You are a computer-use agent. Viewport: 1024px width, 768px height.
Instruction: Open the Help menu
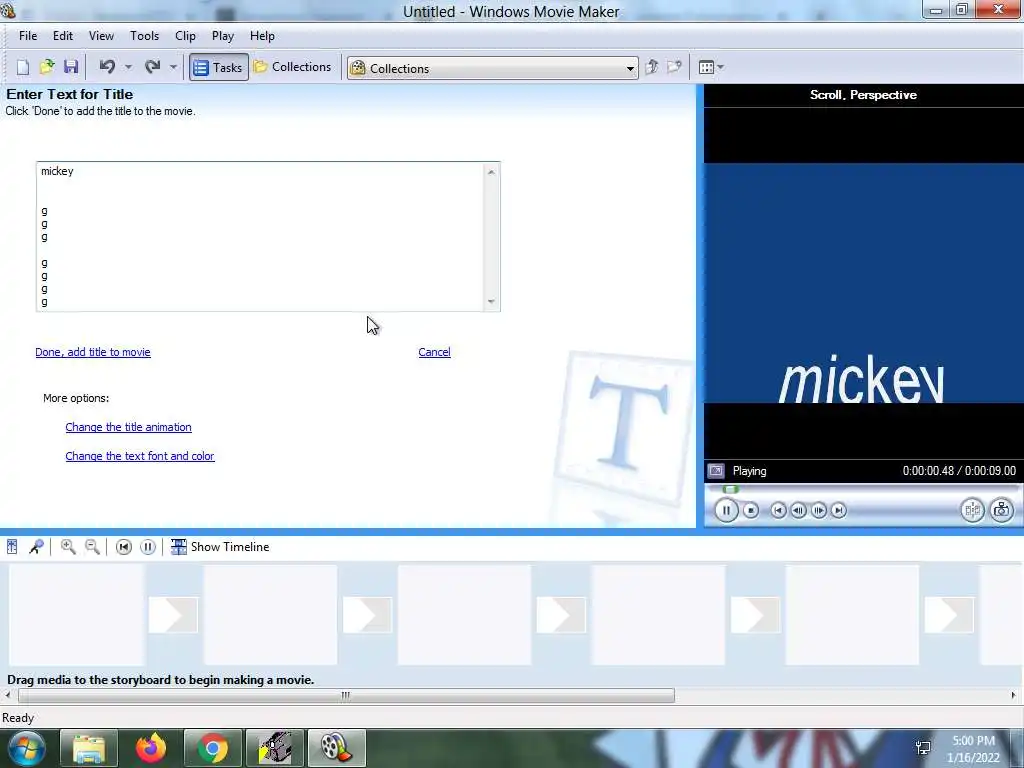pos(263,36)
